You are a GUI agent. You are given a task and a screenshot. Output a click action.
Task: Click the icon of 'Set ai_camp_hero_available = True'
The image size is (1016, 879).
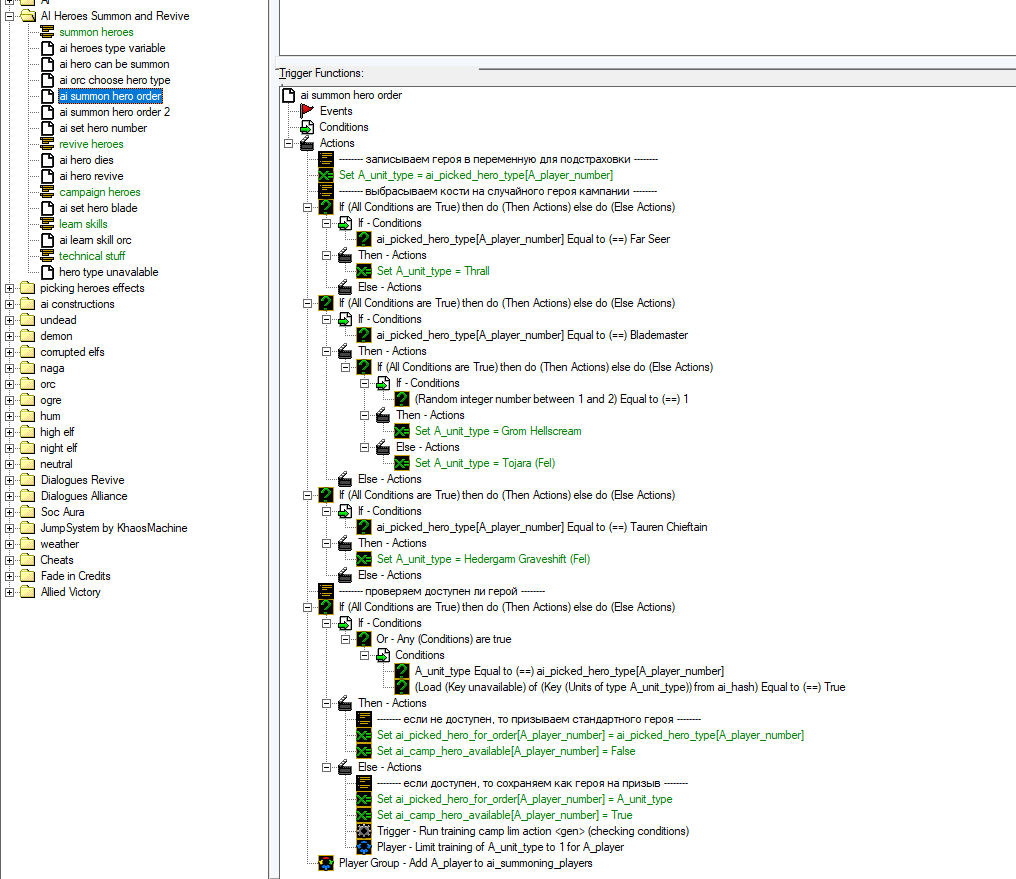click(364, 815)
